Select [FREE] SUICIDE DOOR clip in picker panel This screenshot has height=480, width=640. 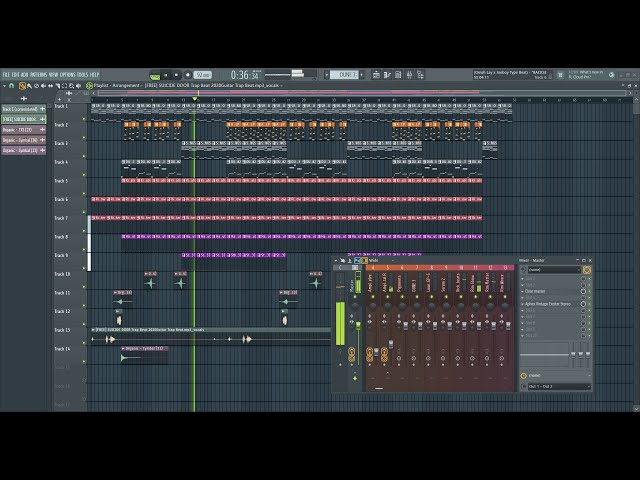pos(23,119)
